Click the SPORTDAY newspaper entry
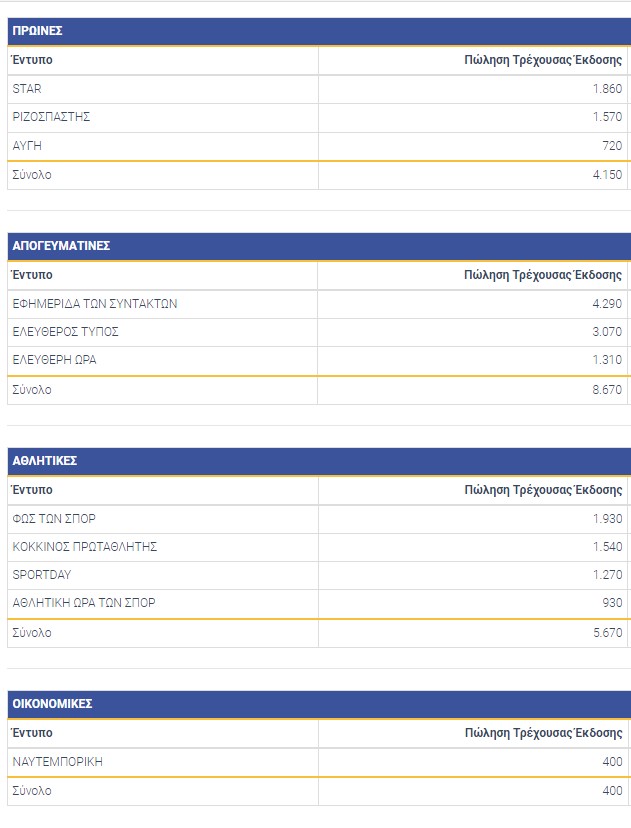 tap(42, 575)
